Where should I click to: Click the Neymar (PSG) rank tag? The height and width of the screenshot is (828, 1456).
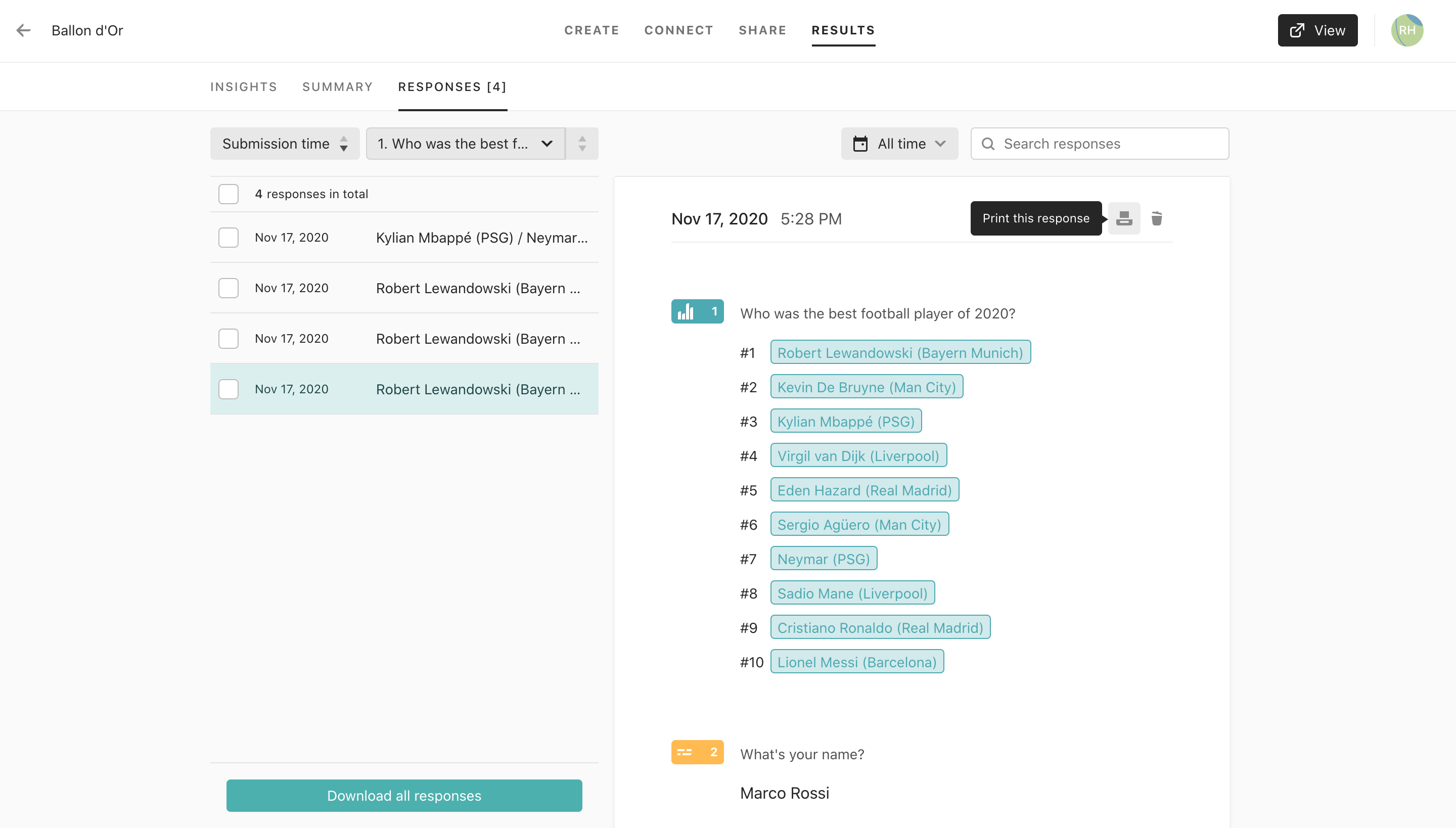pos(824,559)
